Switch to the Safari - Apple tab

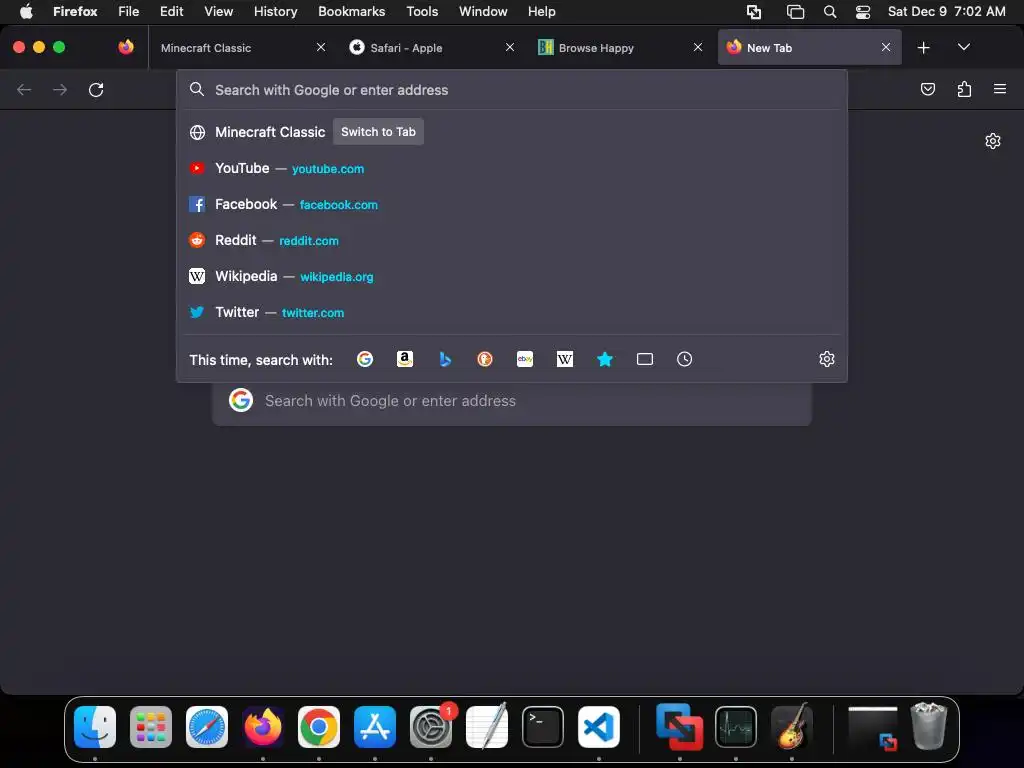tap(431, 47)
